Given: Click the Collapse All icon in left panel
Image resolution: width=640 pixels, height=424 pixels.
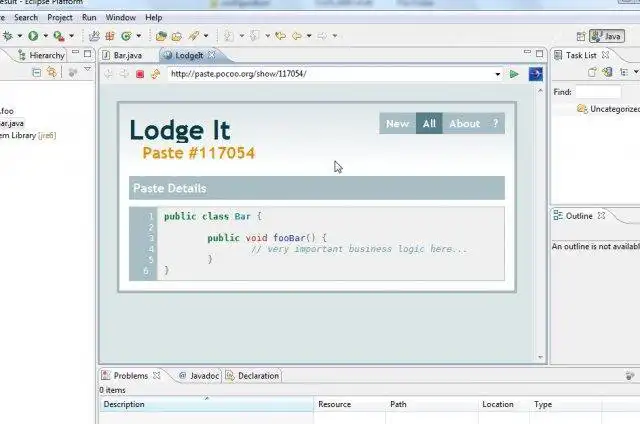Looking at the screenshot, I should [x=36, y=73].
